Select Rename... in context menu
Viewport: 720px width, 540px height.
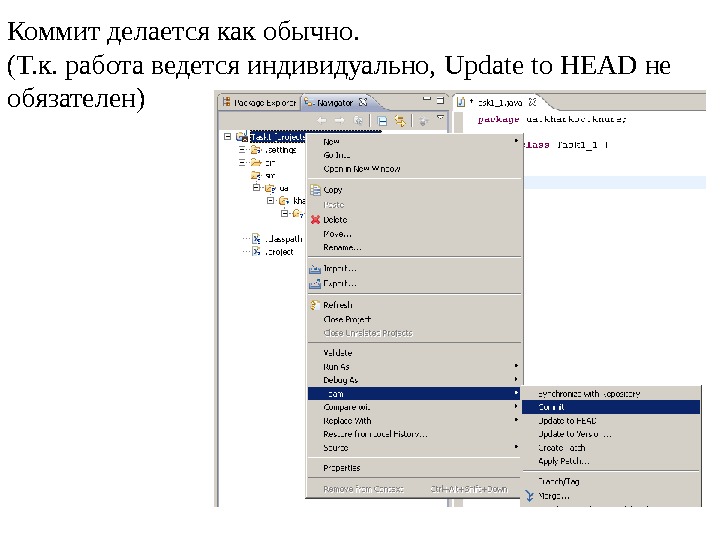click(x=415, y=248)
